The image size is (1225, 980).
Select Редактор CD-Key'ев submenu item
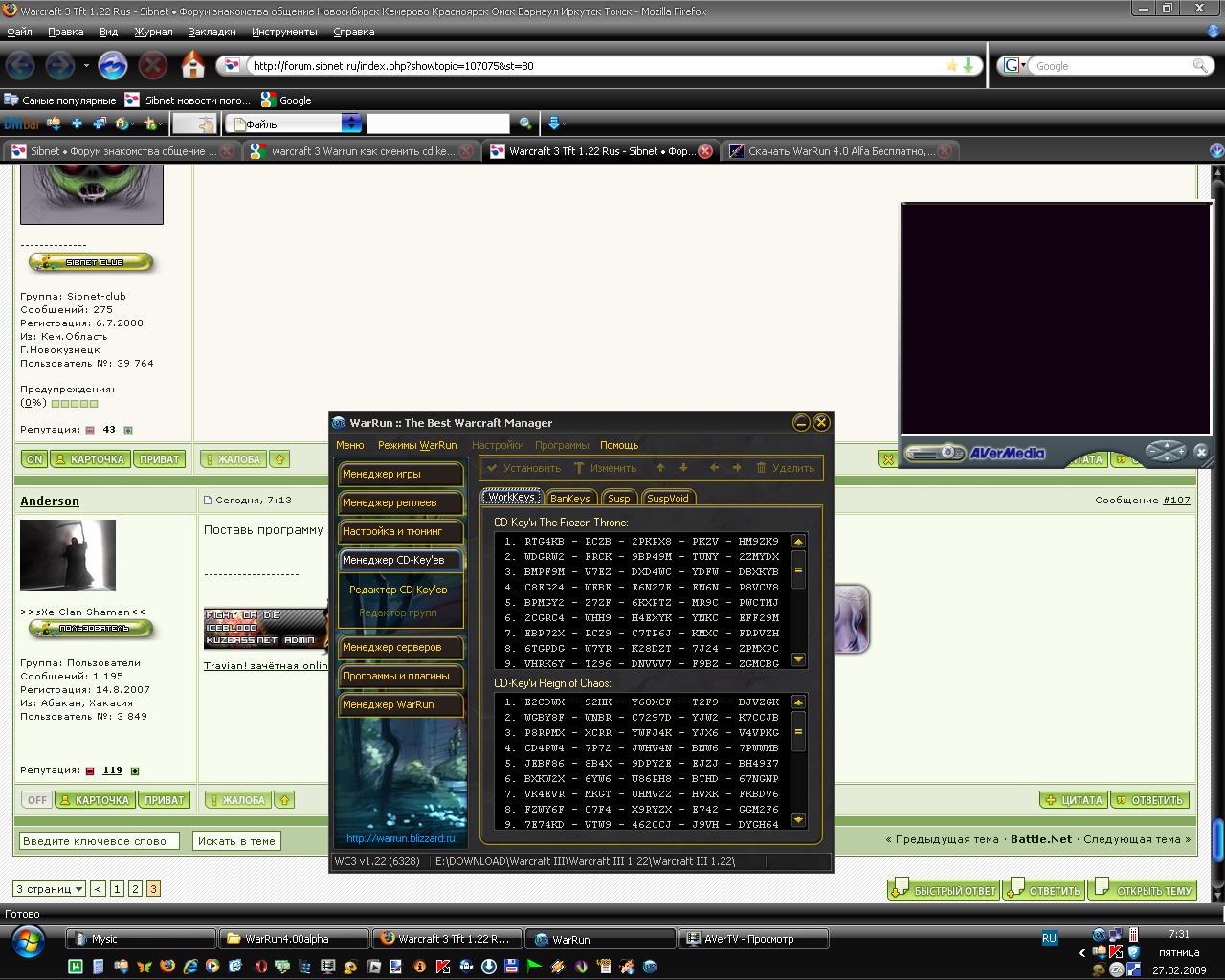click(x=398, y=590)
